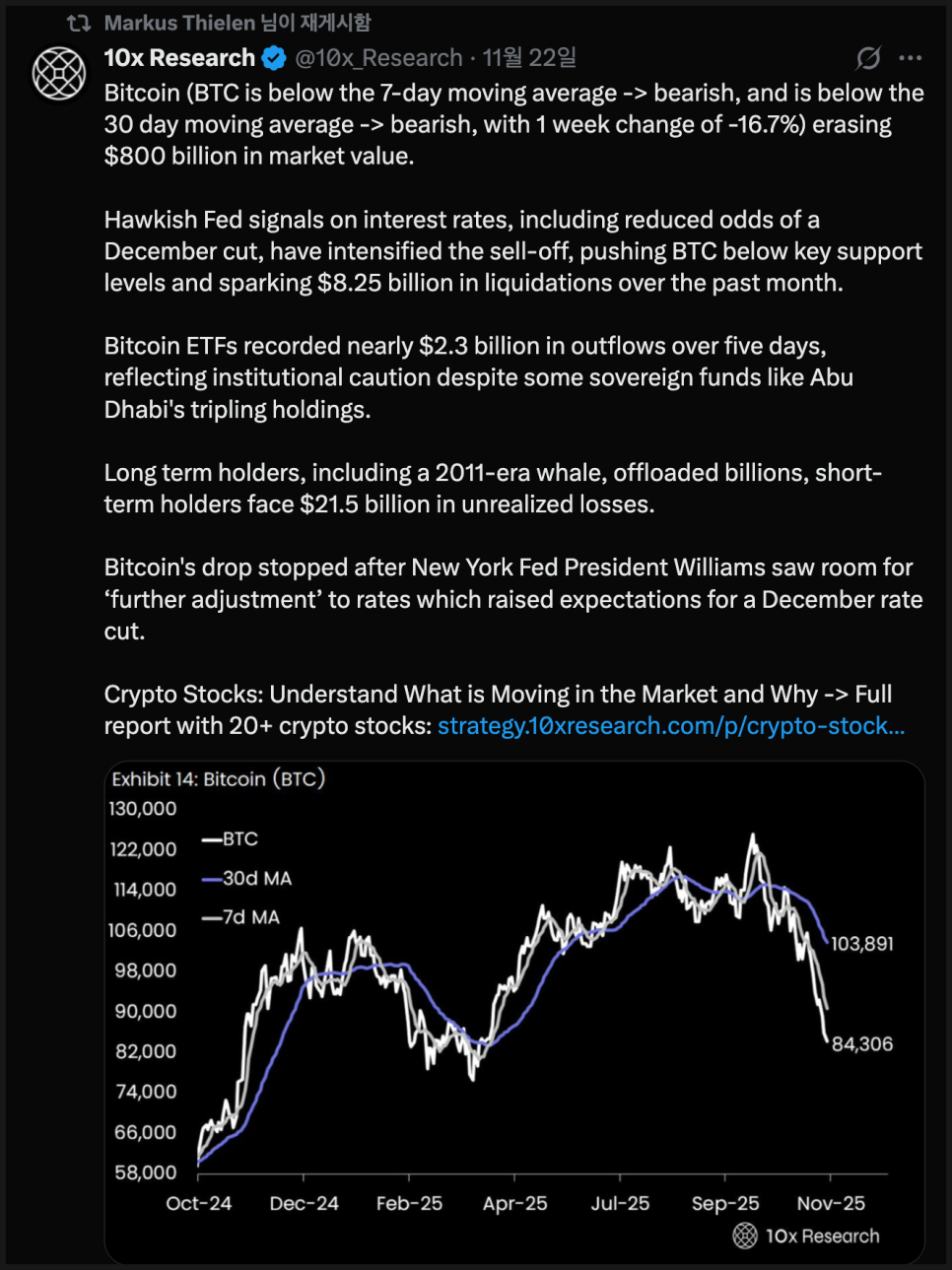This screenshot has width=952, height=1270.
Task: Click the Hawkish Fed signals paragraph
Action: tap(512, 251)
